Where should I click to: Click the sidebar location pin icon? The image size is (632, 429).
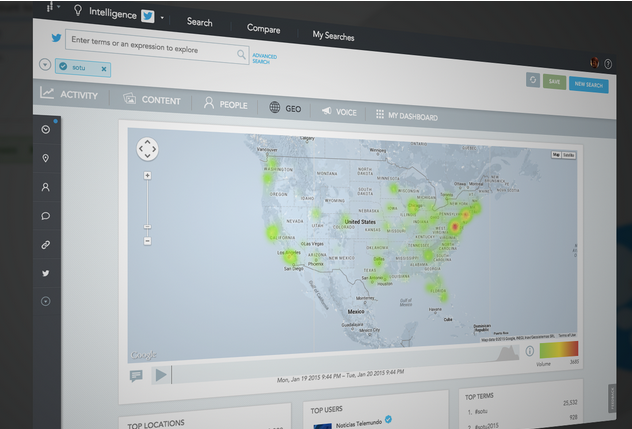(46, 158)
